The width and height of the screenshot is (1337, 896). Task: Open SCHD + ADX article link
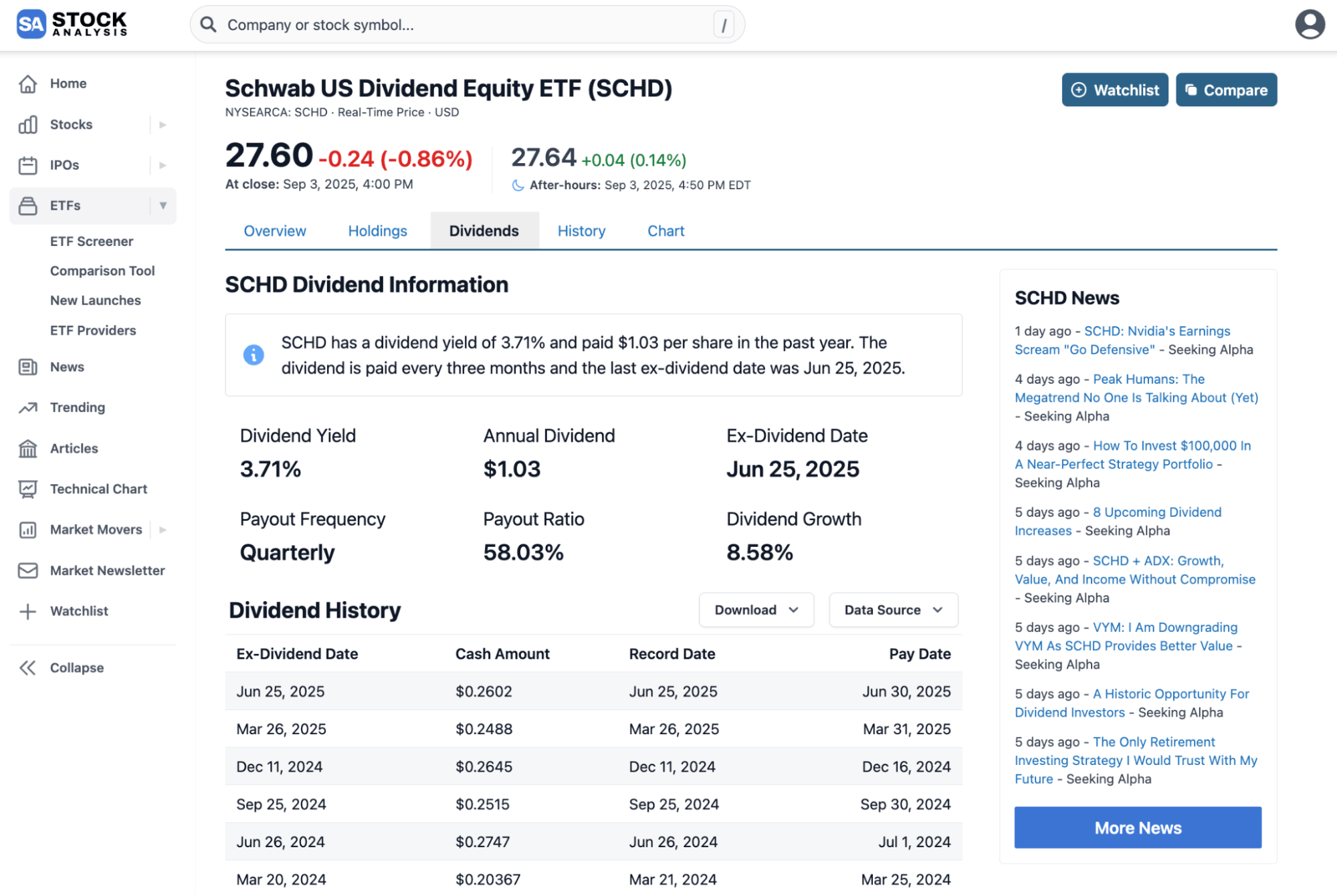[x=1135, y=570]
